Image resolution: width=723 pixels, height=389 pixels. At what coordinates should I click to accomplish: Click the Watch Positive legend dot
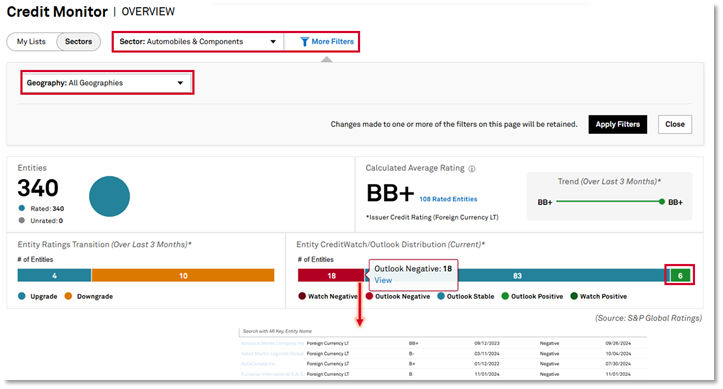click(574, 296)
